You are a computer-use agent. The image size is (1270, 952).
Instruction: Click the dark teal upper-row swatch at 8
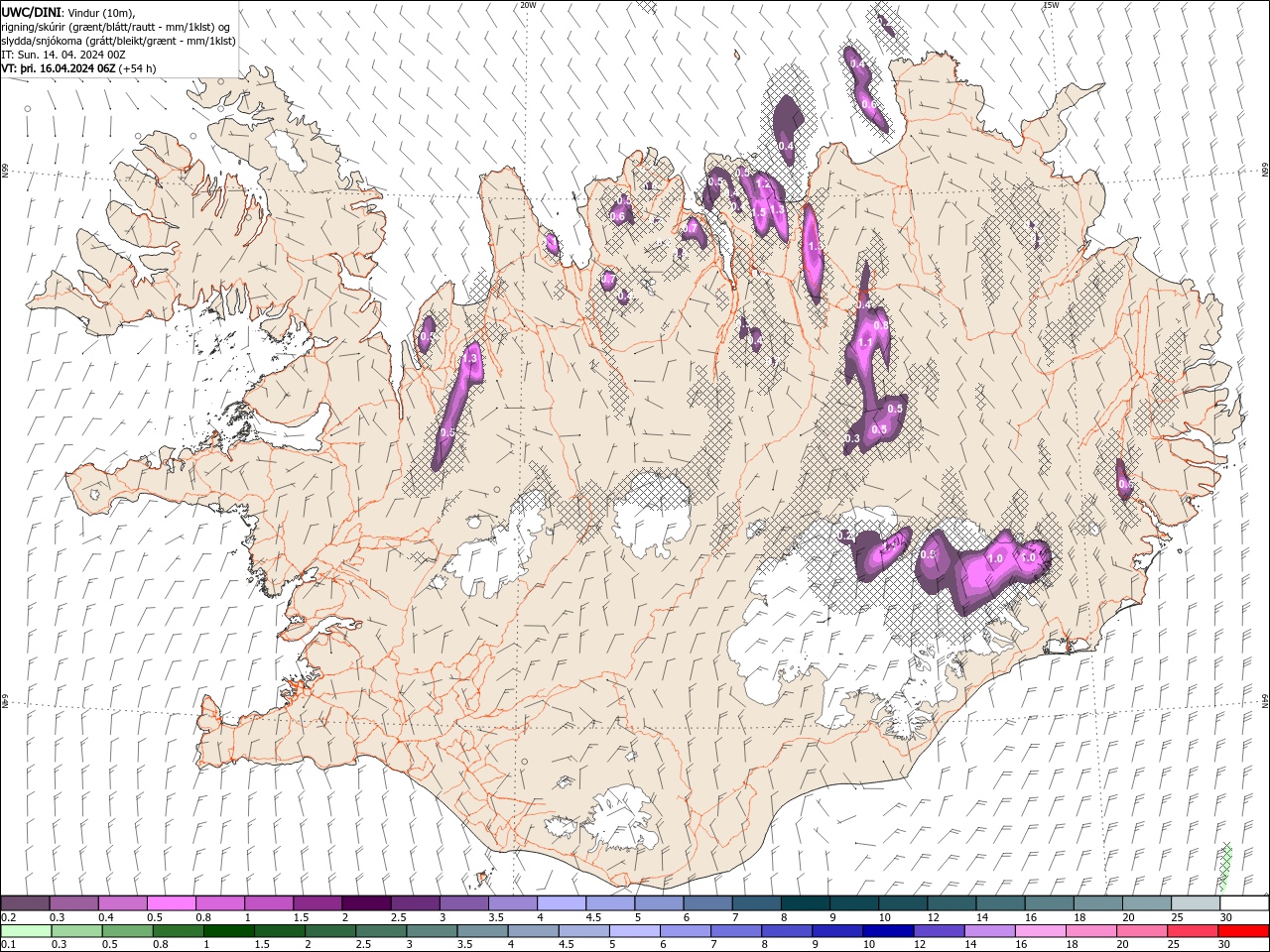(805, 903)
